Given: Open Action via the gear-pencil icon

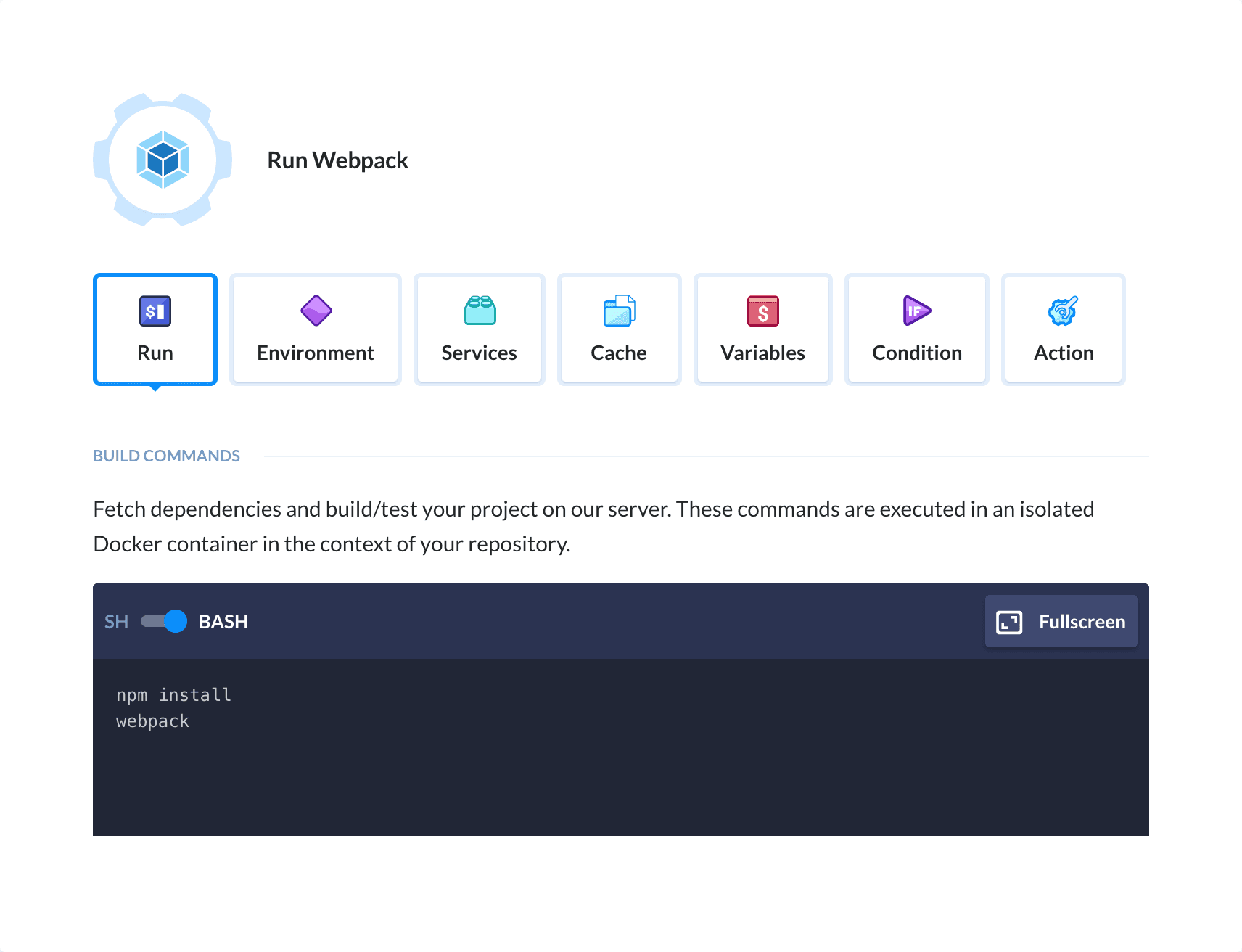Looking at the screenshot, I should point(1063,311).
